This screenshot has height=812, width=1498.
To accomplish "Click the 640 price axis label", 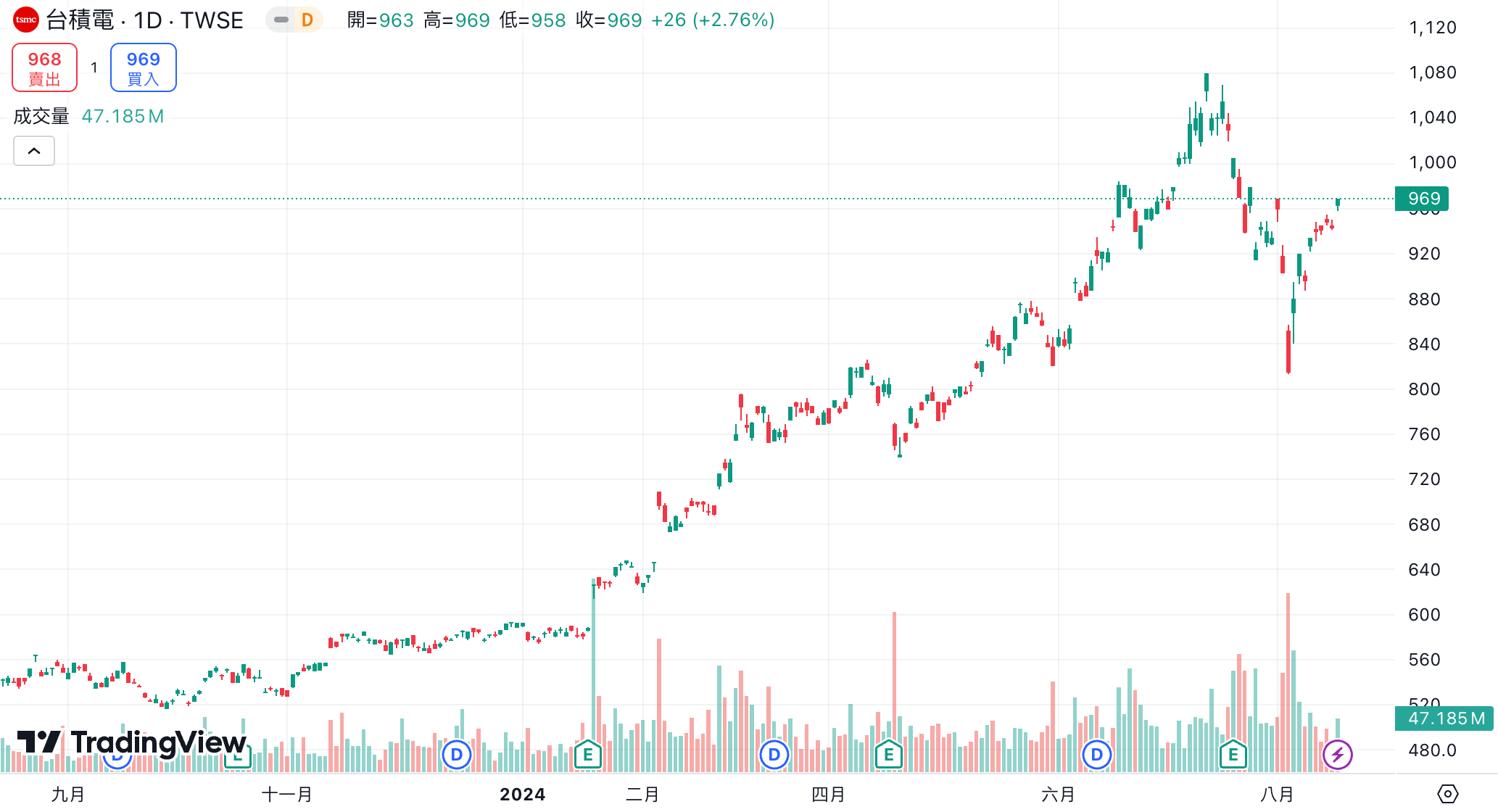I will [x=1424, y=570].
